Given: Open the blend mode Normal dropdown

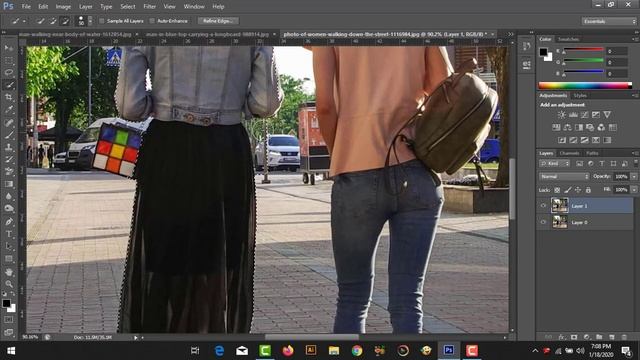Looking at the screenshot, I should 564,177.
